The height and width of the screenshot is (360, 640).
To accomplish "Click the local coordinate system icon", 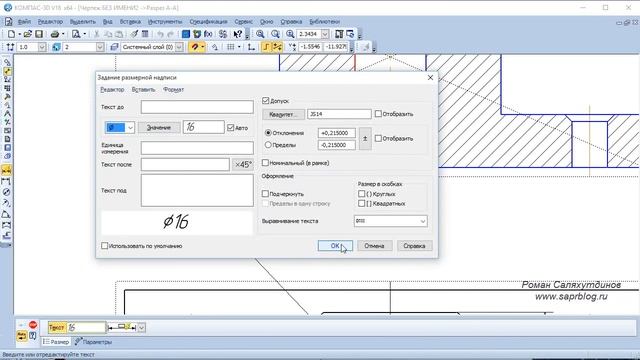I will (251, 47).
